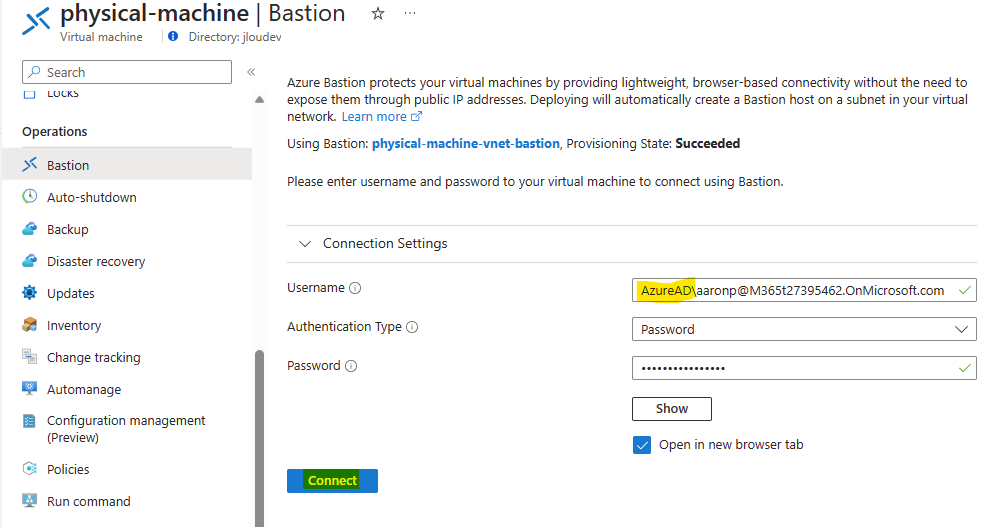Click the Change tracking icon
The width and height of the screenshot is (995, 527).
(x=30, y=357)
